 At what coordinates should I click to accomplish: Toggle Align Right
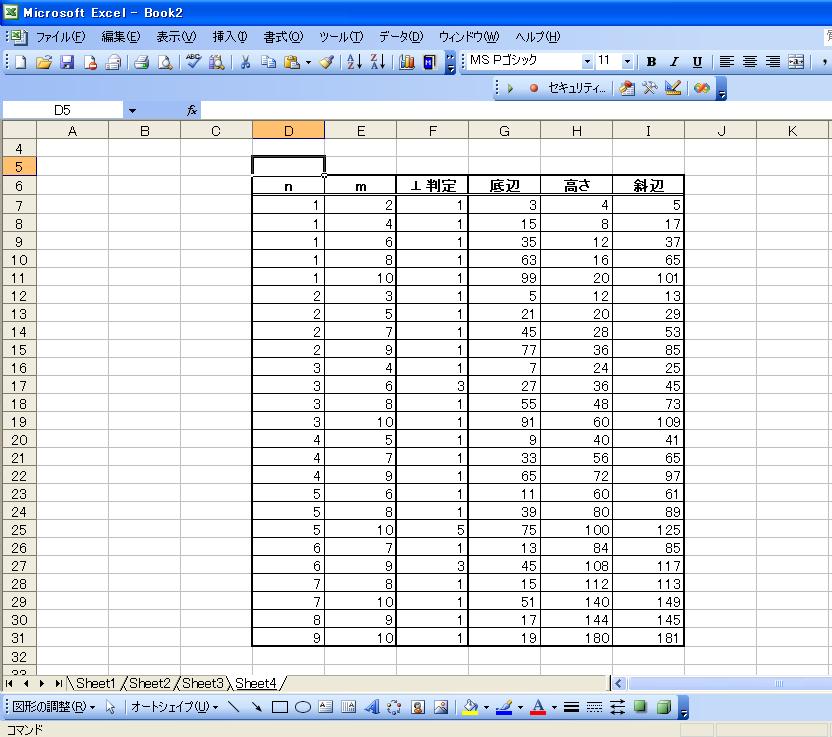(x=773, y=62)
